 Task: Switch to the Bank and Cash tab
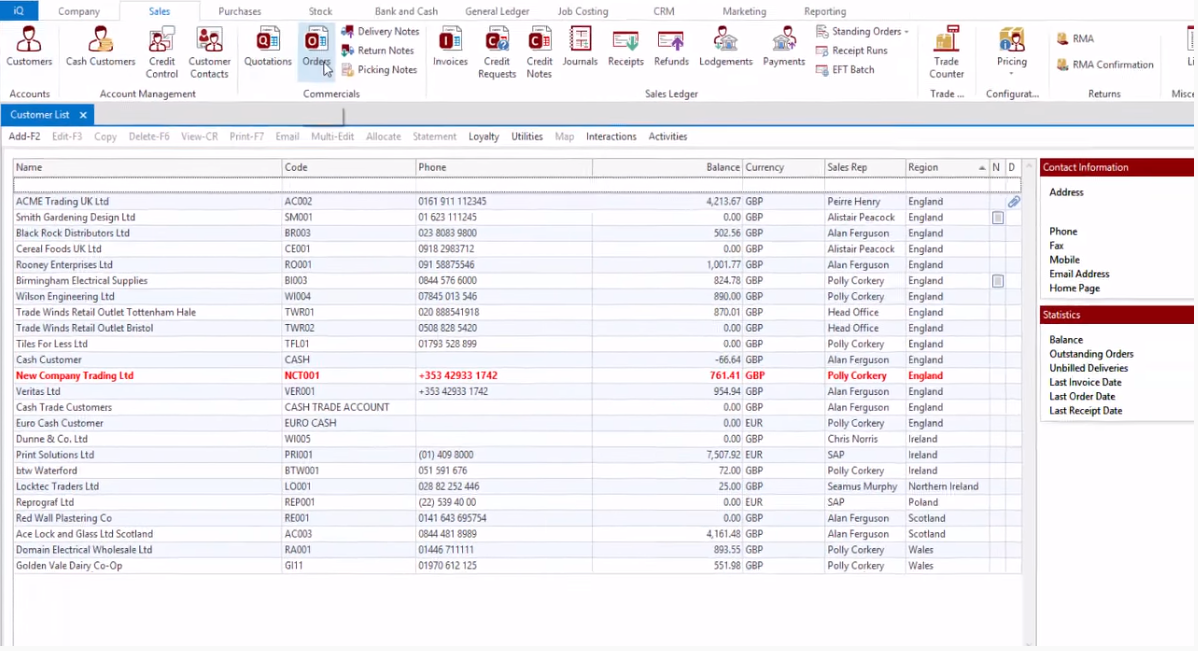(406, 11)
